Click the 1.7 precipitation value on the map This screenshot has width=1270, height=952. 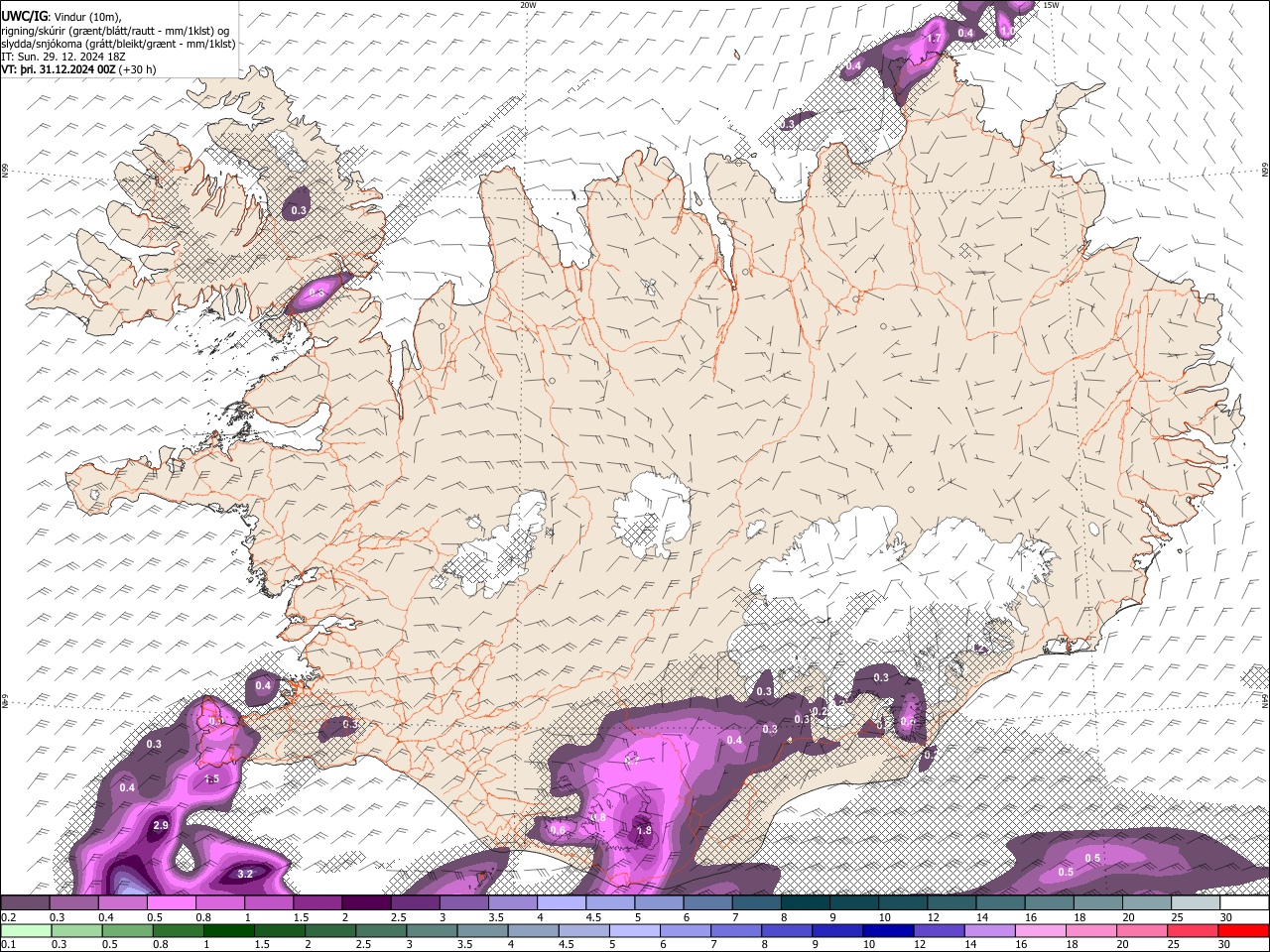[934, 39]
